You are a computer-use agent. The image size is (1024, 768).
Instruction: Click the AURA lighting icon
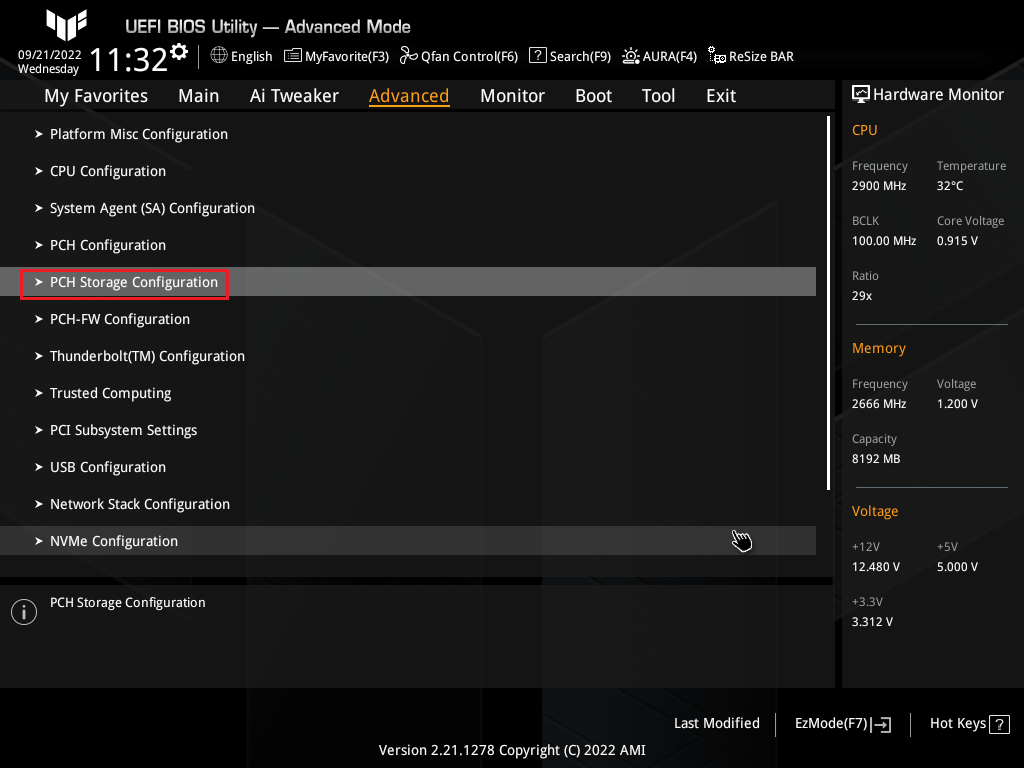631,56
